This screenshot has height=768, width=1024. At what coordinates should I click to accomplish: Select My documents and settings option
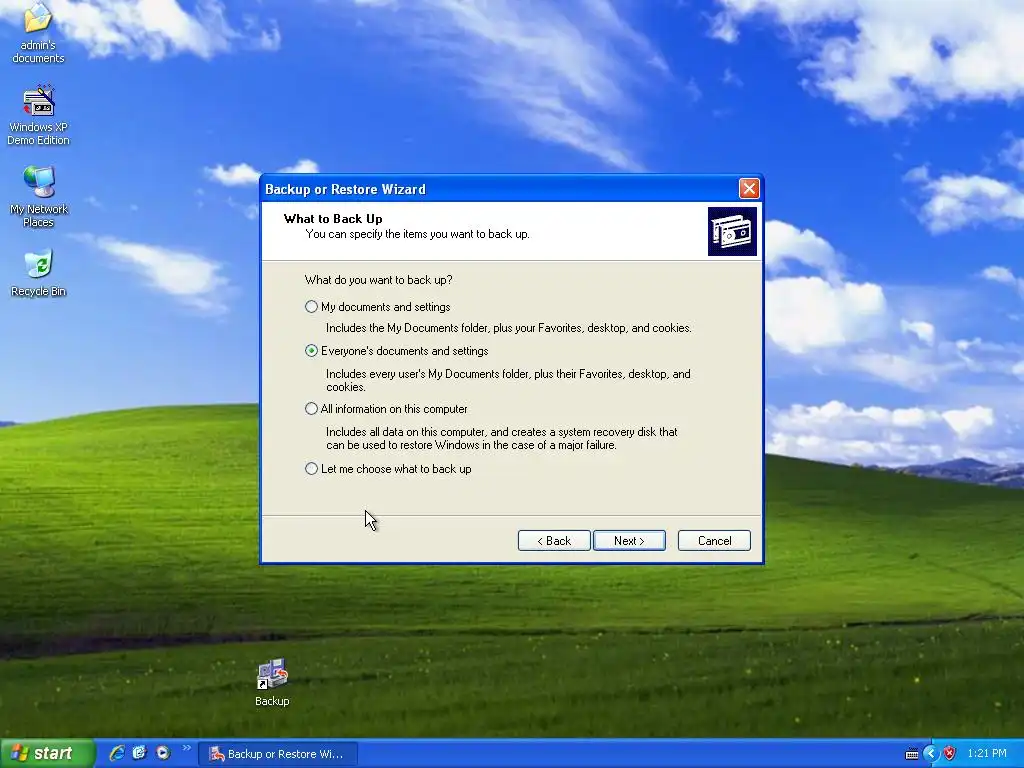(x=377, y=307)
